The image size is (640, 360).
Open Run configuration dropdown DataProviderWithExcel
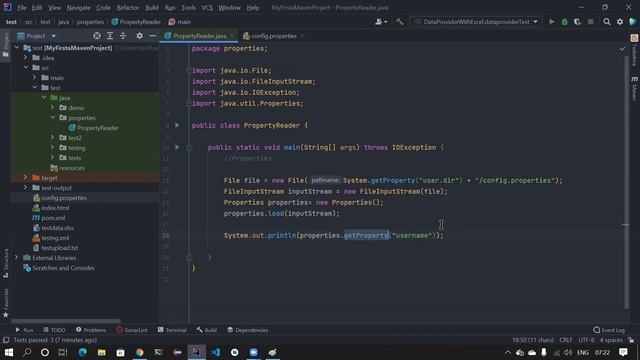point(476,22)
